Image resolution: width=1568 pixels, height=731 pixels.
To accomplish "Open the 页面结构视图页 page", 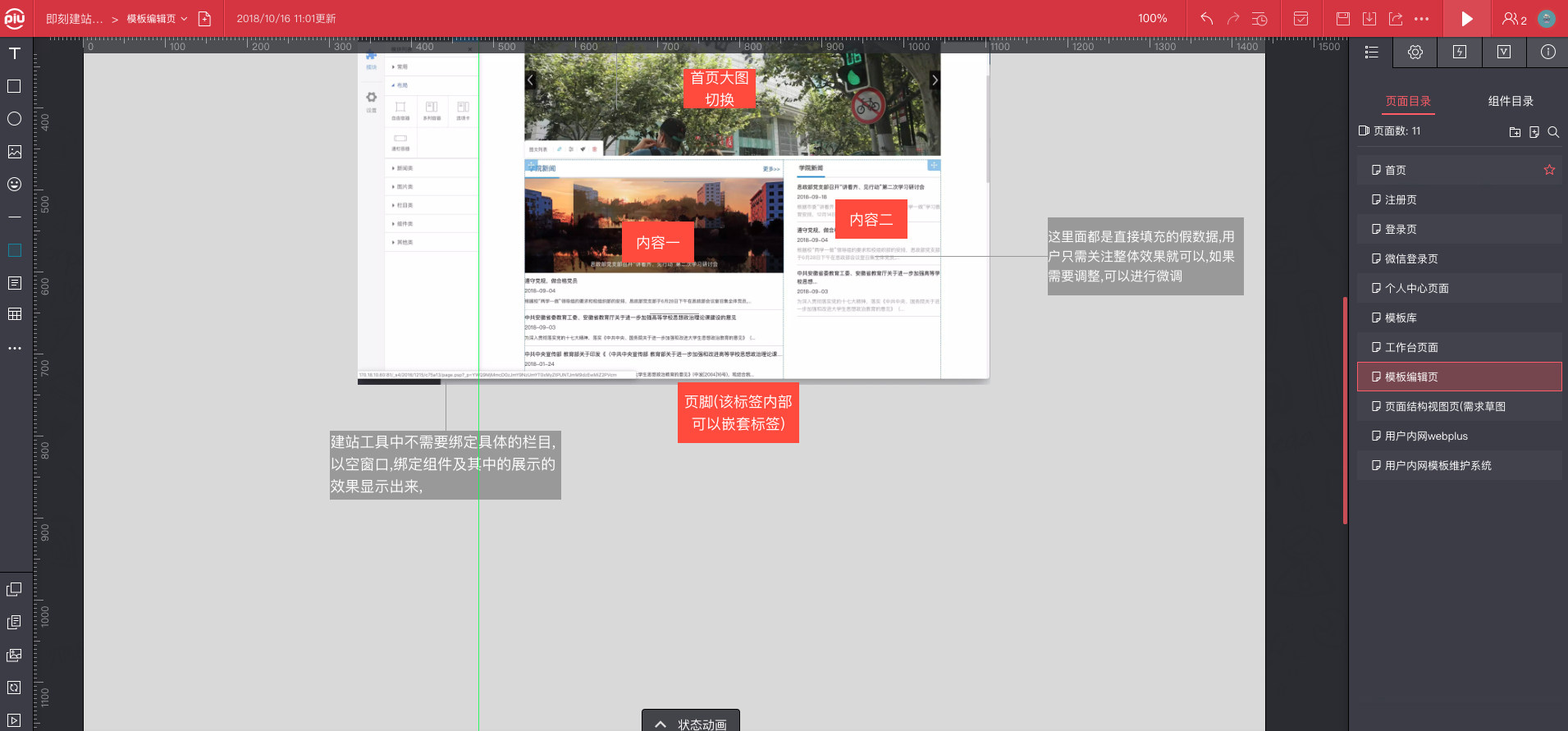I will (1459, 406).
